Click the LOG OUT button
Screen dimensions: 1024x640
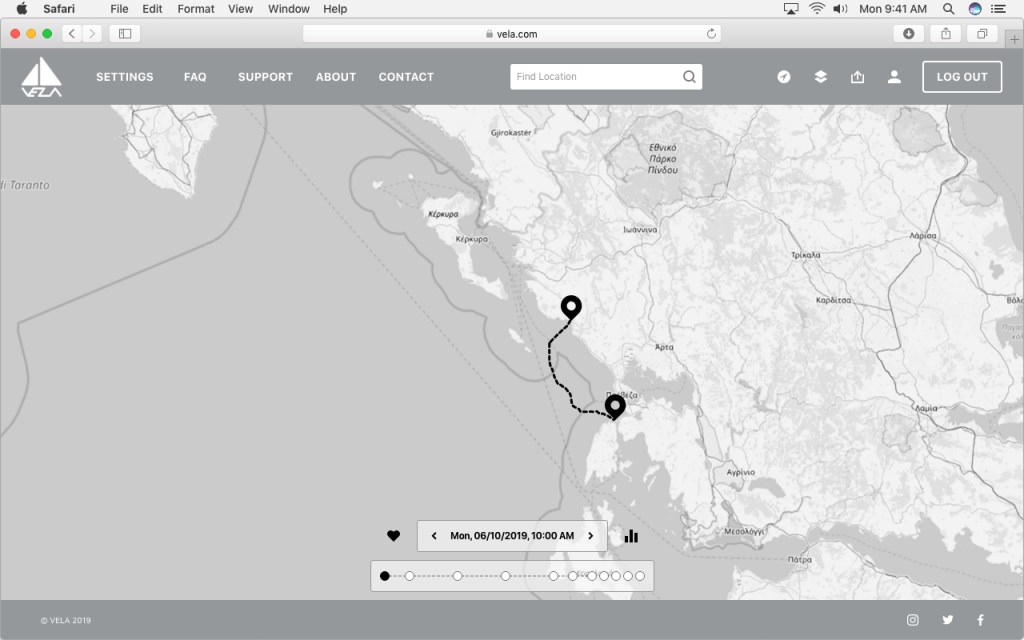coord(961,77)
